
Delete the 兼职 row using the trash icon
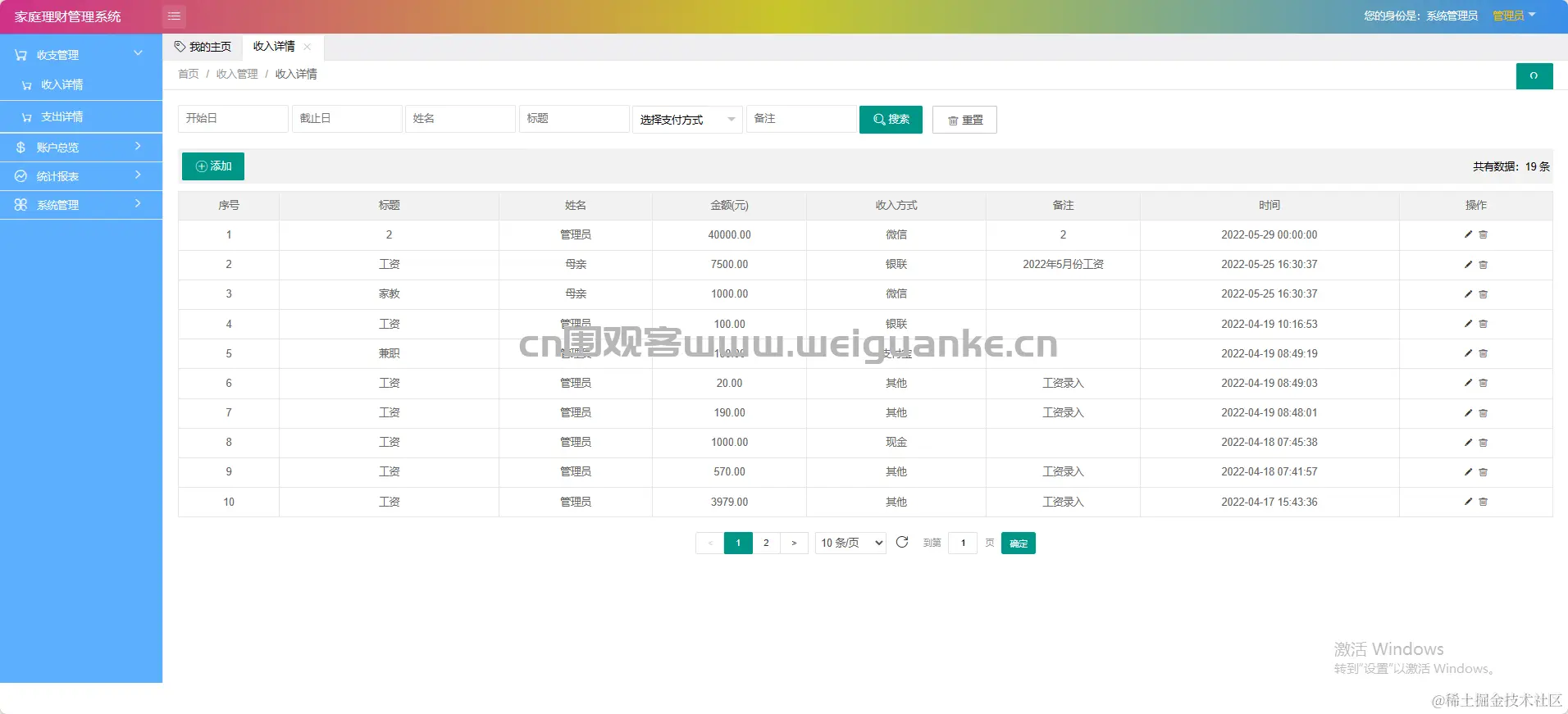1483,353
